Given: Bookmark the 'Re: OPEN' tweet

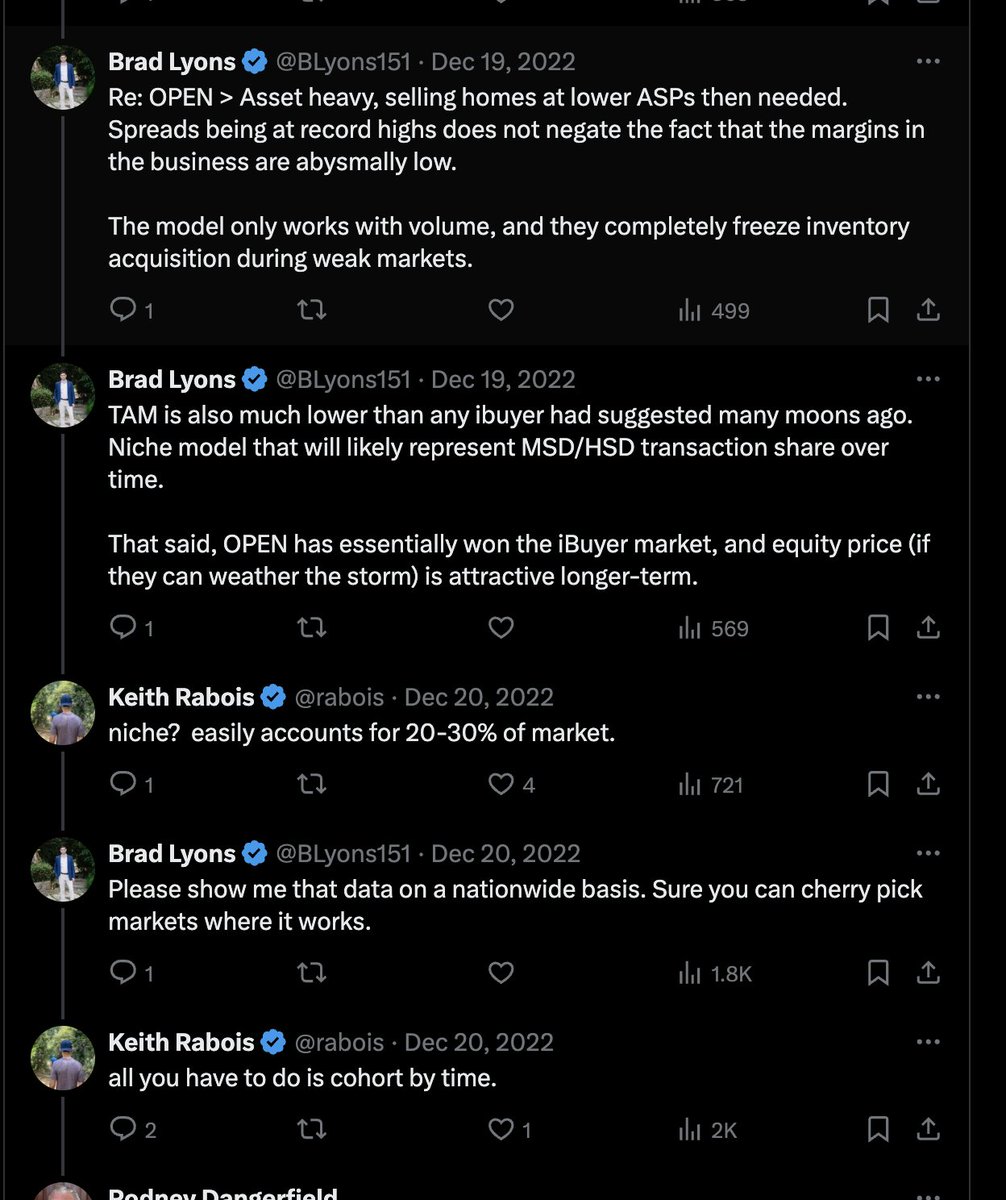Looking at the screenshot, I should click(878, 311).
